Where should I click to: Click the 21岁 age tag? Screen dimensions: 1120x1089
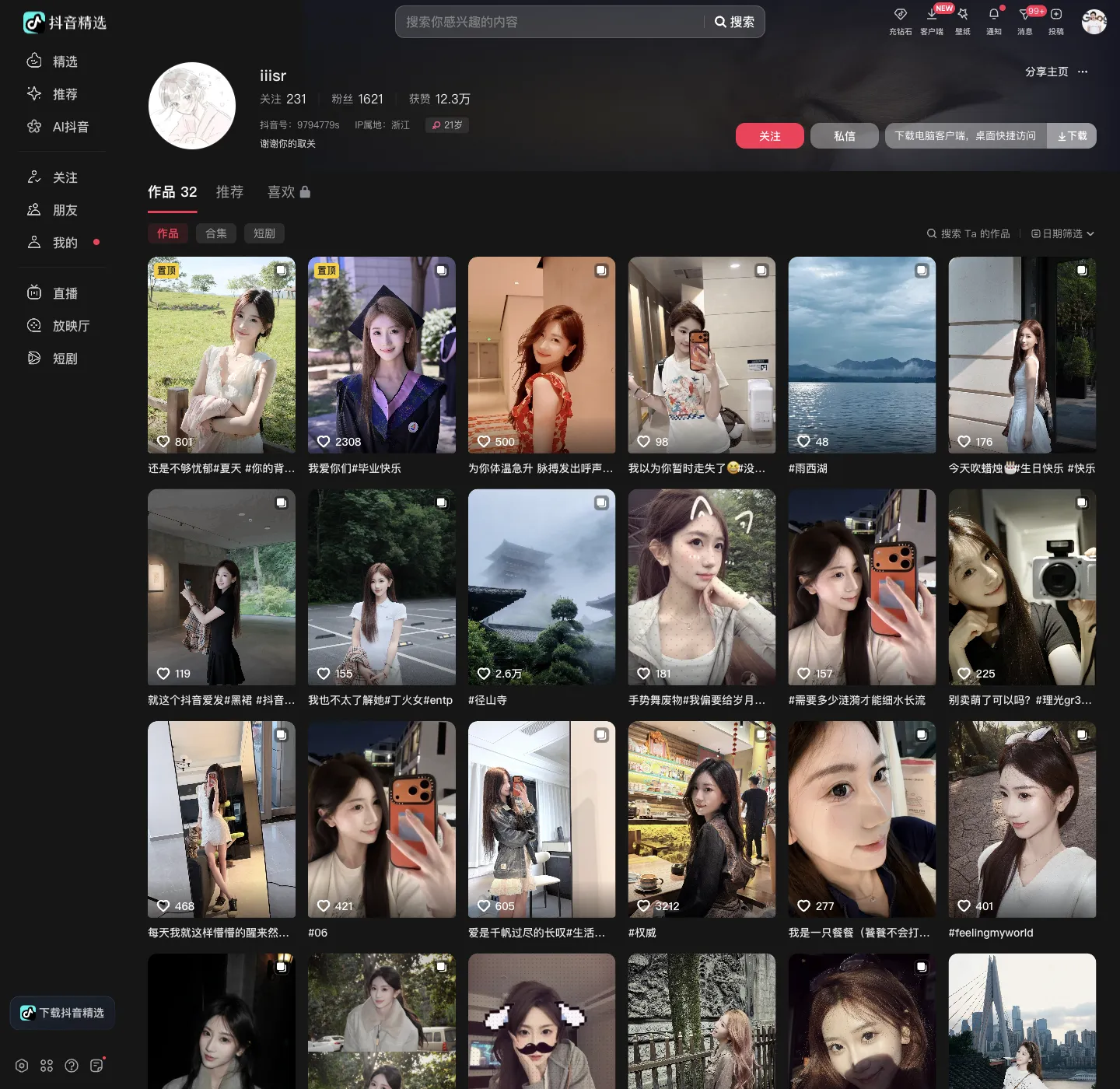(447, 125)
